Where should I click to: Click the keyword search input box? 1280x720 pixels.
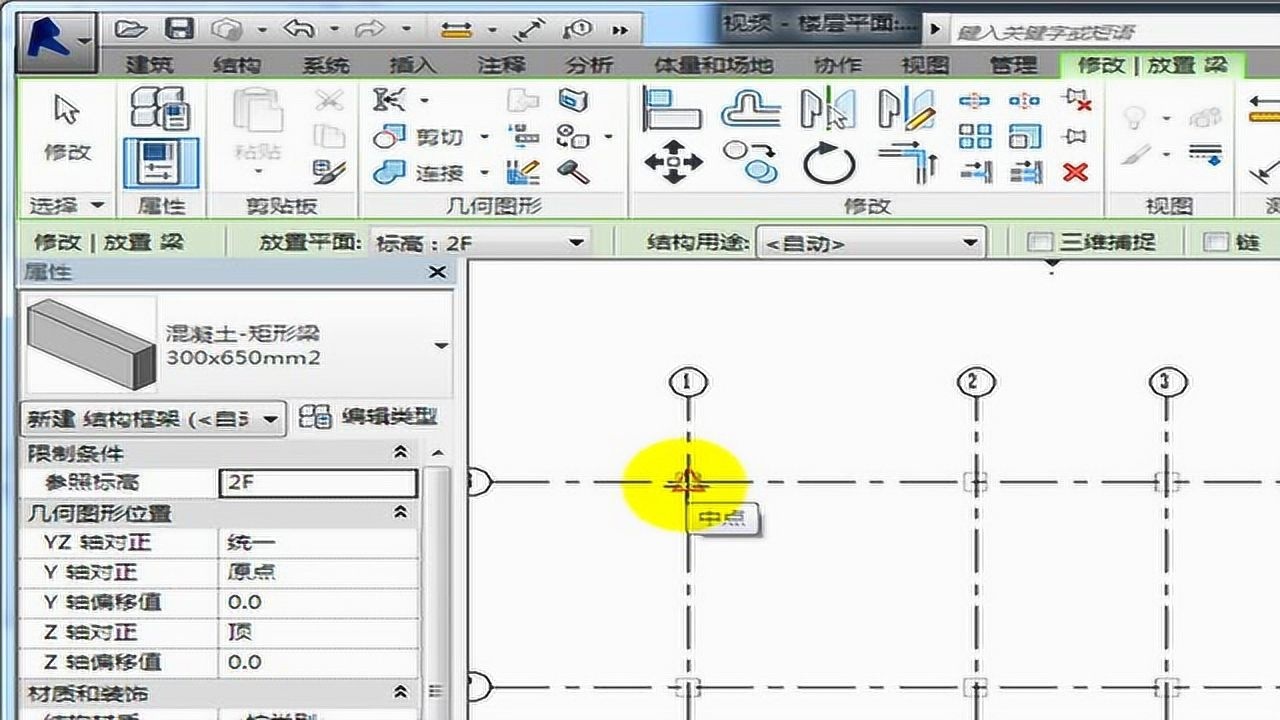[1114, 30]
